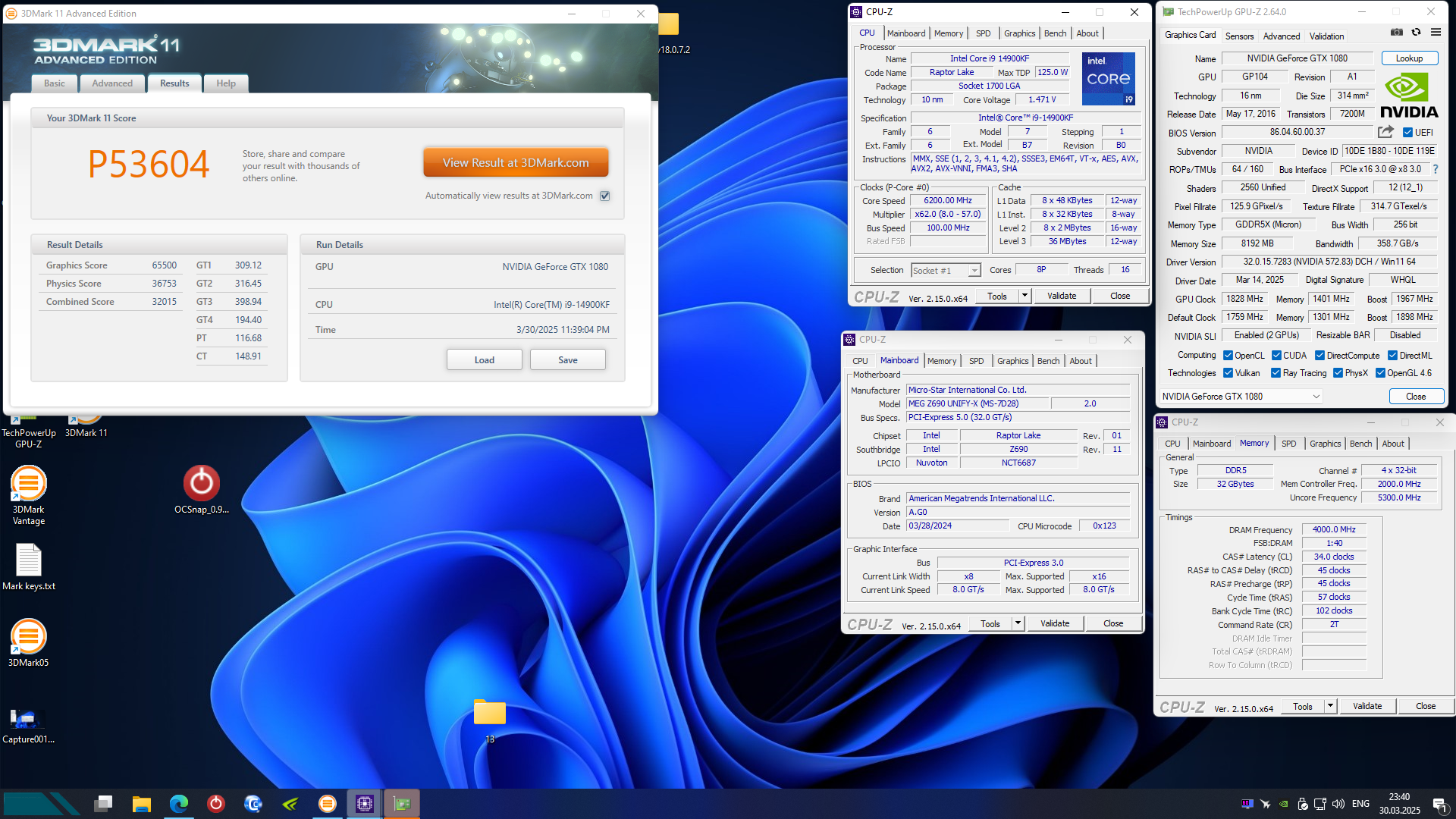This screenshot has width=1456, height=819.
Task: Expand Tools dropdown arrow in CPU-Z Memory window
Action: coord(1330,706)
